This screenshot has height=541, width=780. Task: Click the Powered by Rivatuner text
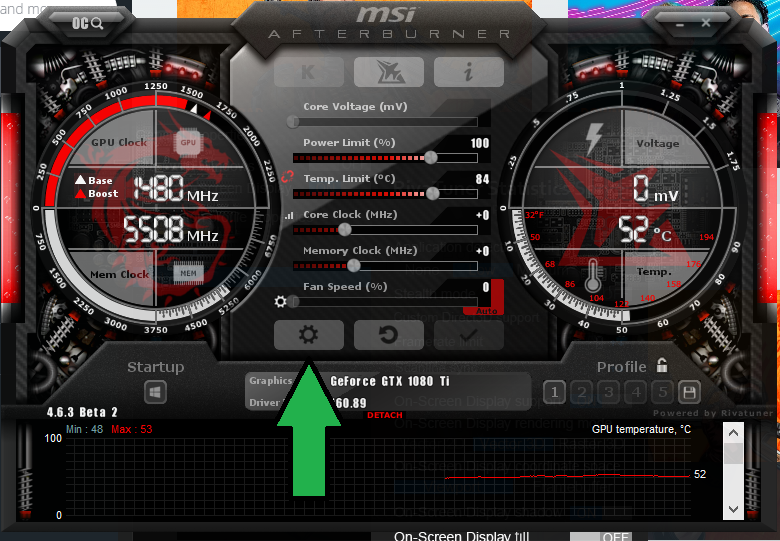713,413
